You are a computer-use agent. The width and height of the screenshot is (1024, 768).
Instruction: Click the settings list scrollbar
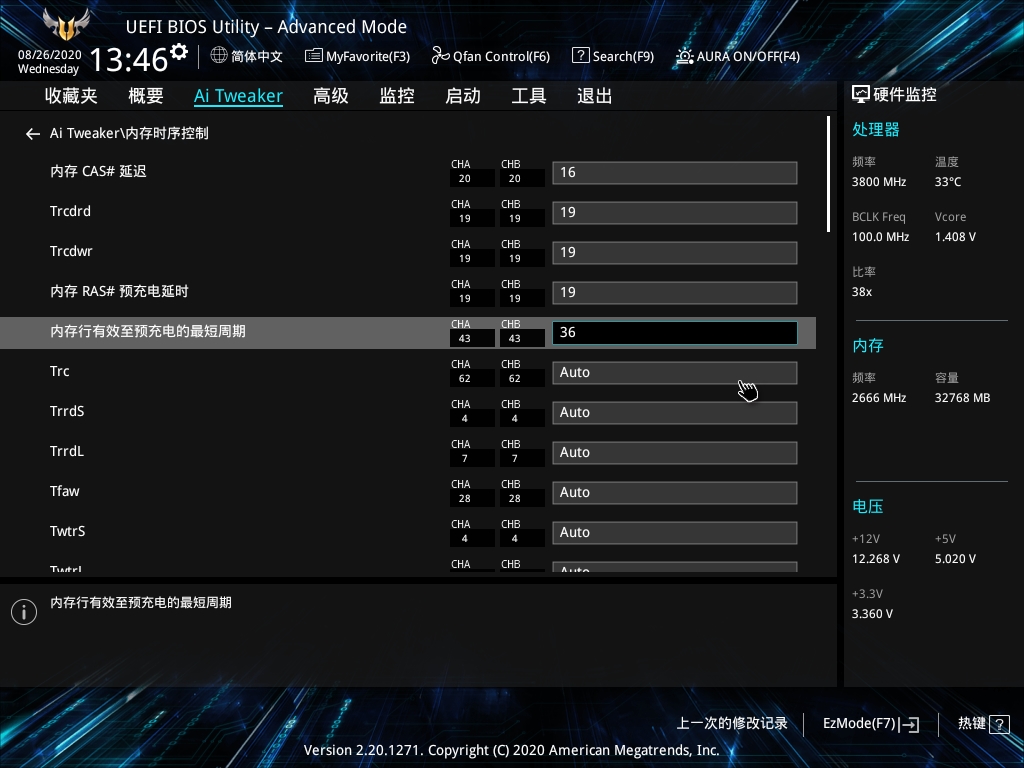point(828,174)
